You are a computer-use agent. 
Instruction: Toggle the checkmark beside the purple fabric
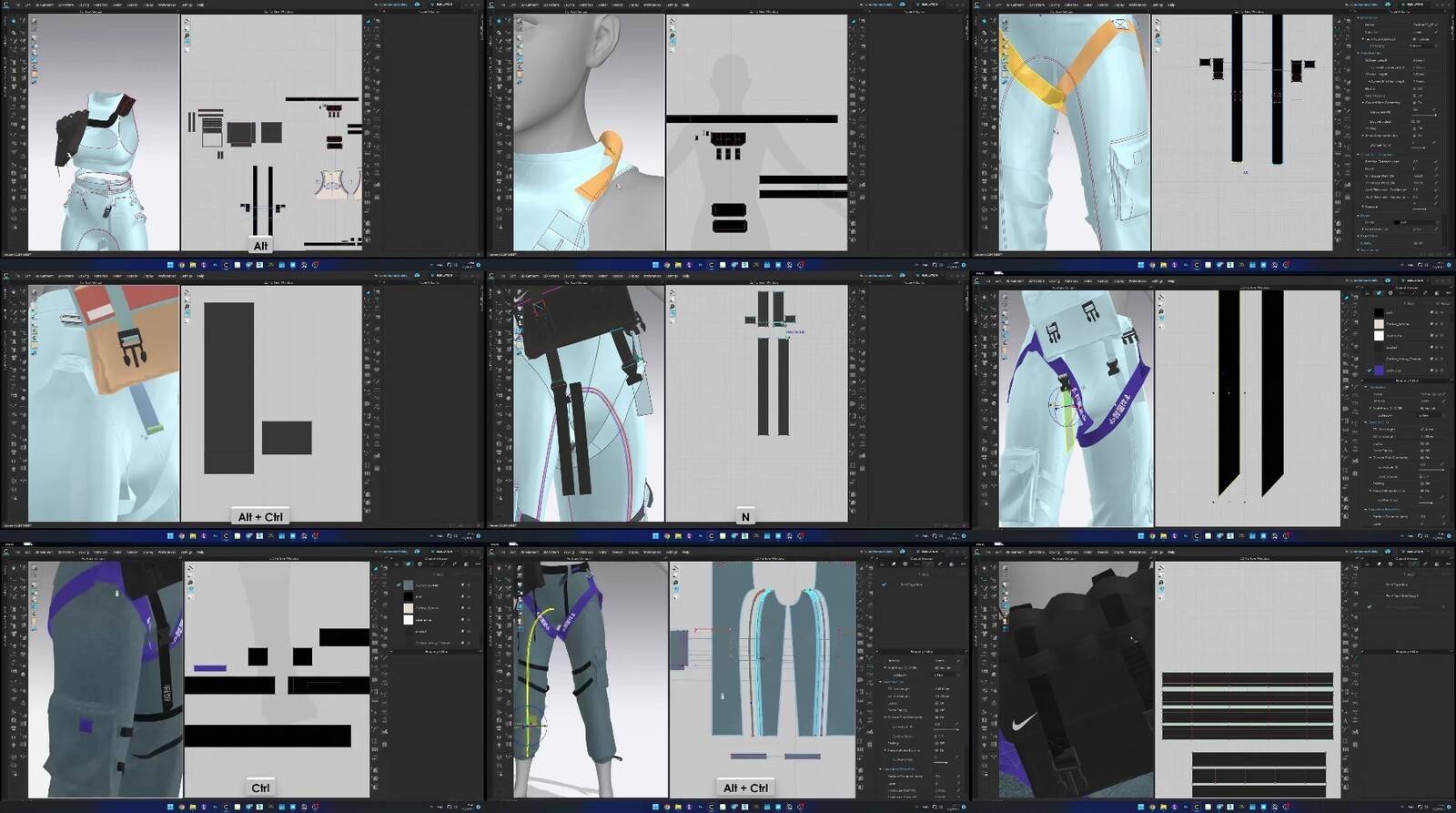(1370, 371)
